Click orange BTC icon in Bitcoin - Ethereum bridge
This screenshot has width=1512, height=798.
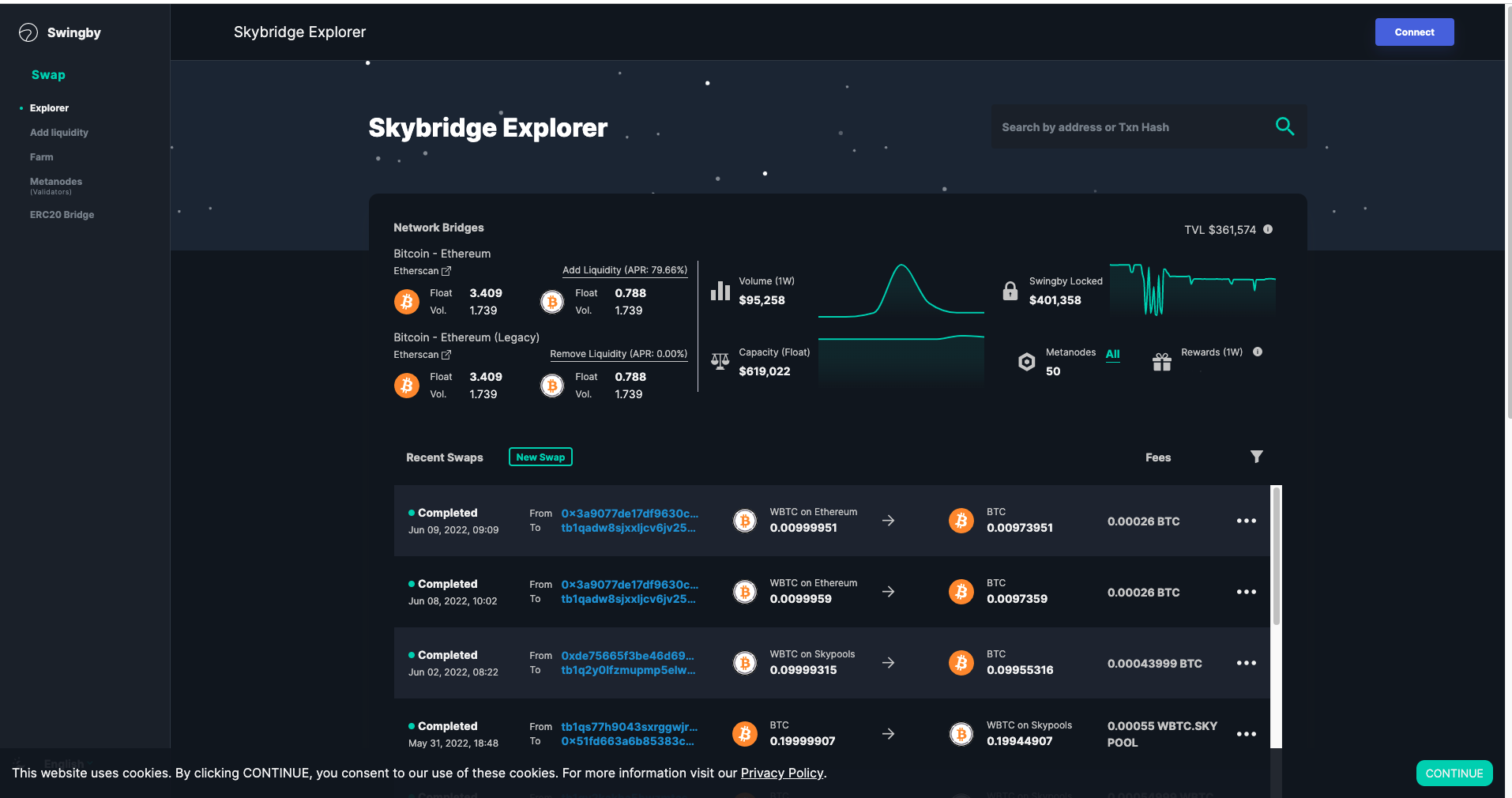pos(407,301)
